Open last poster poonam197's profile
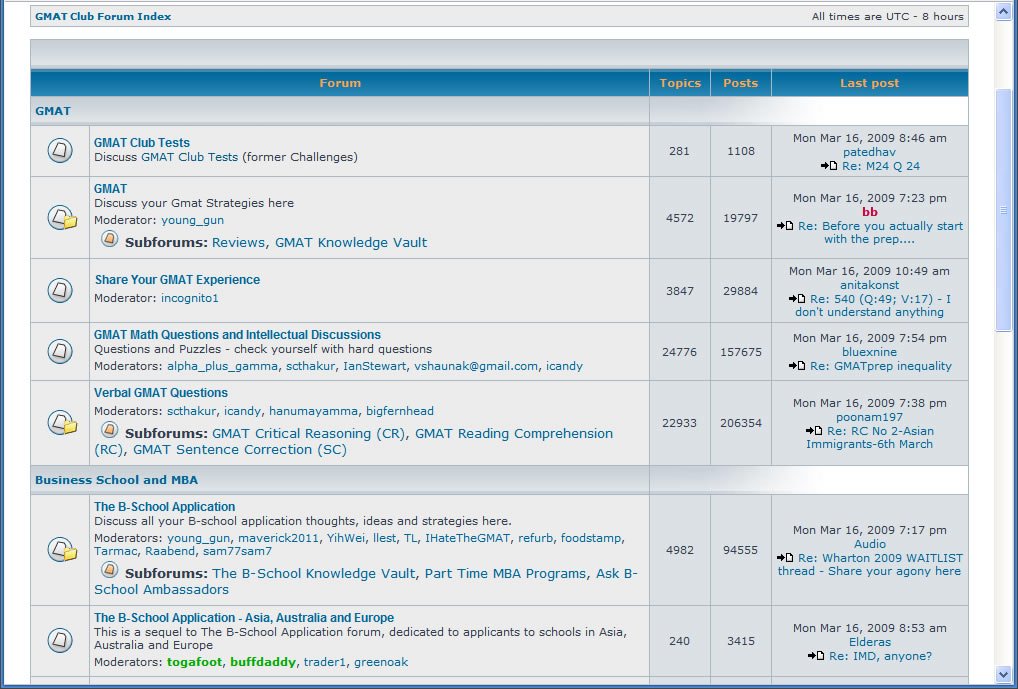This screenshot has height=689, width=1018. click(869, 417)
